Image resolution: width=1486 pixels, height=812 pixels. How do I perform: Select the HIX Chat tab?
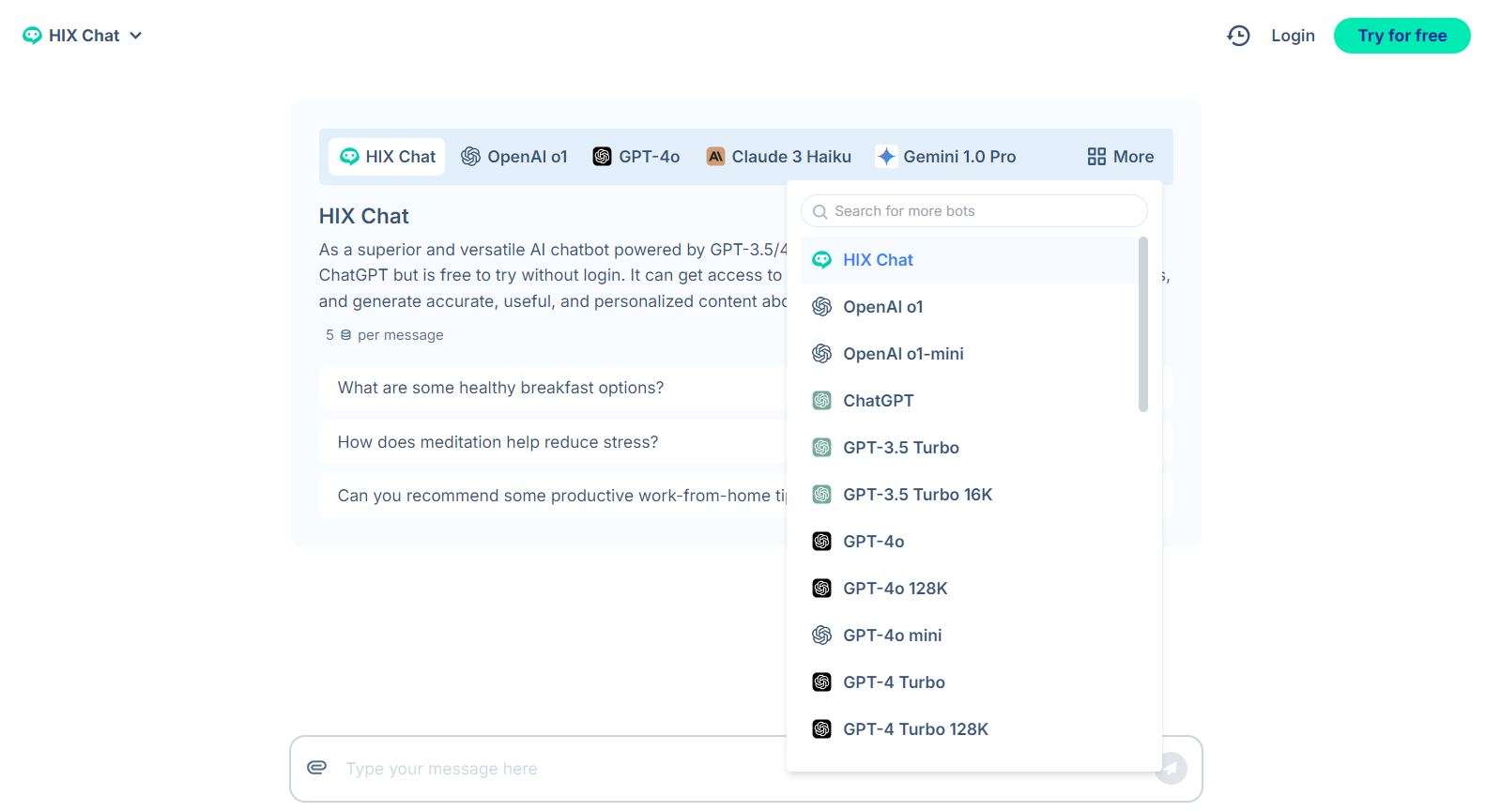pos(387,157)
